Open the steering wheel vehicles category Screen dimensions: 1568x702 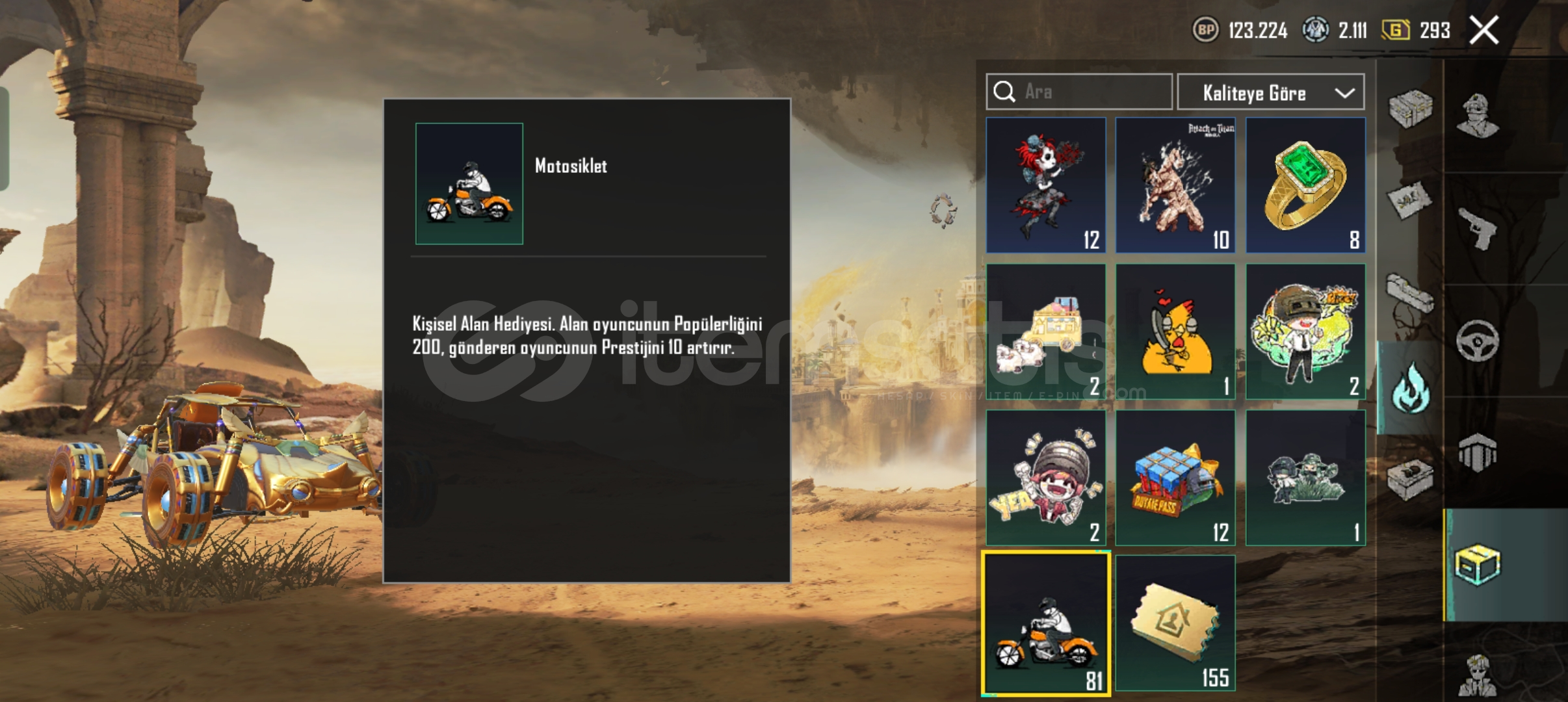[x=1477, y=341]
